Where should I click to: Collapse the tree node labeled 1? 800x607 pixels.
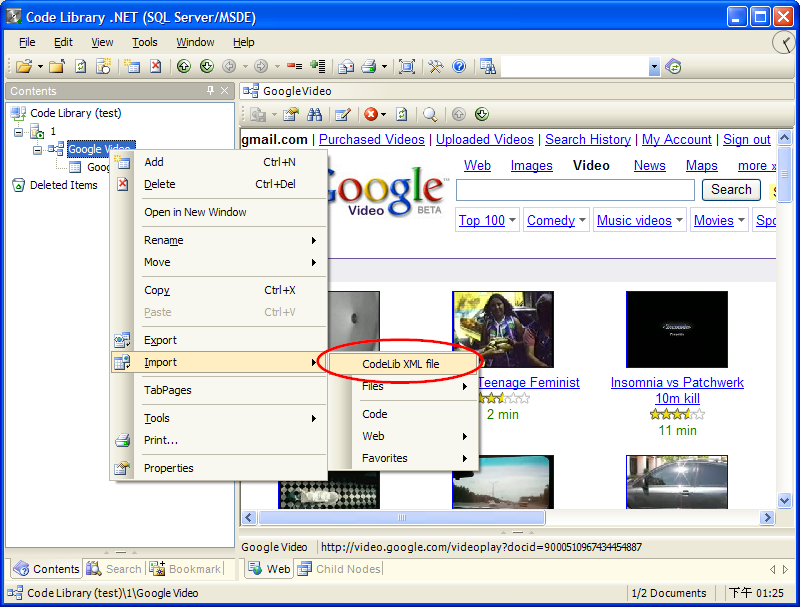click(x=19, y=132)
